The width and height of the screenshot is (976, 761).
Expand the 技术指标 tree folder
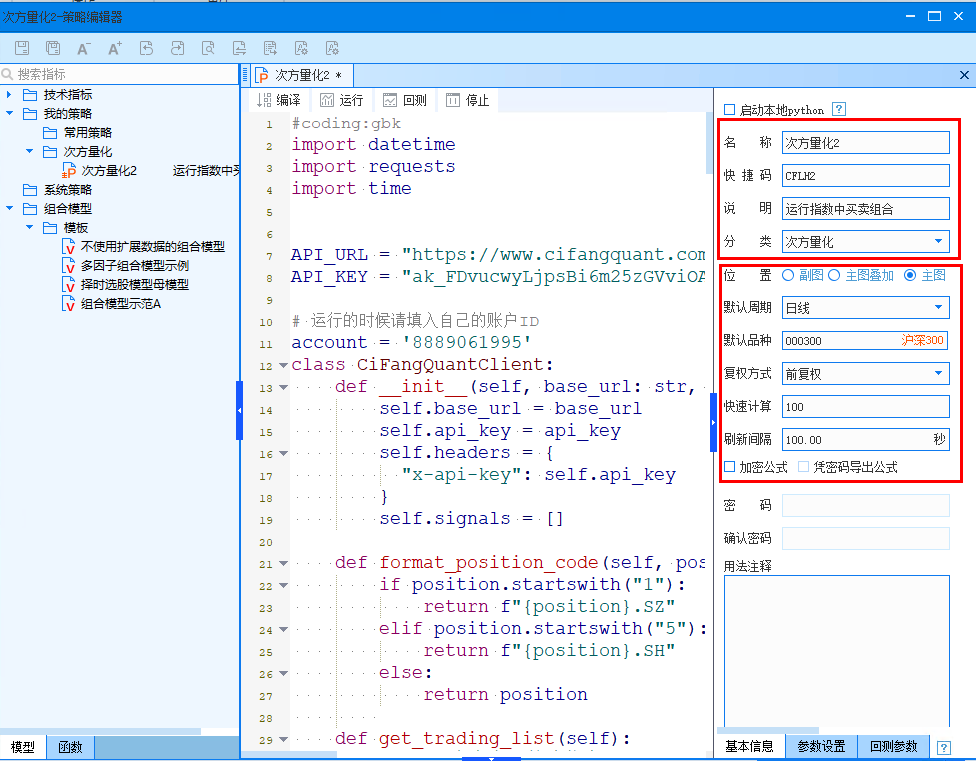click(10, 95)
